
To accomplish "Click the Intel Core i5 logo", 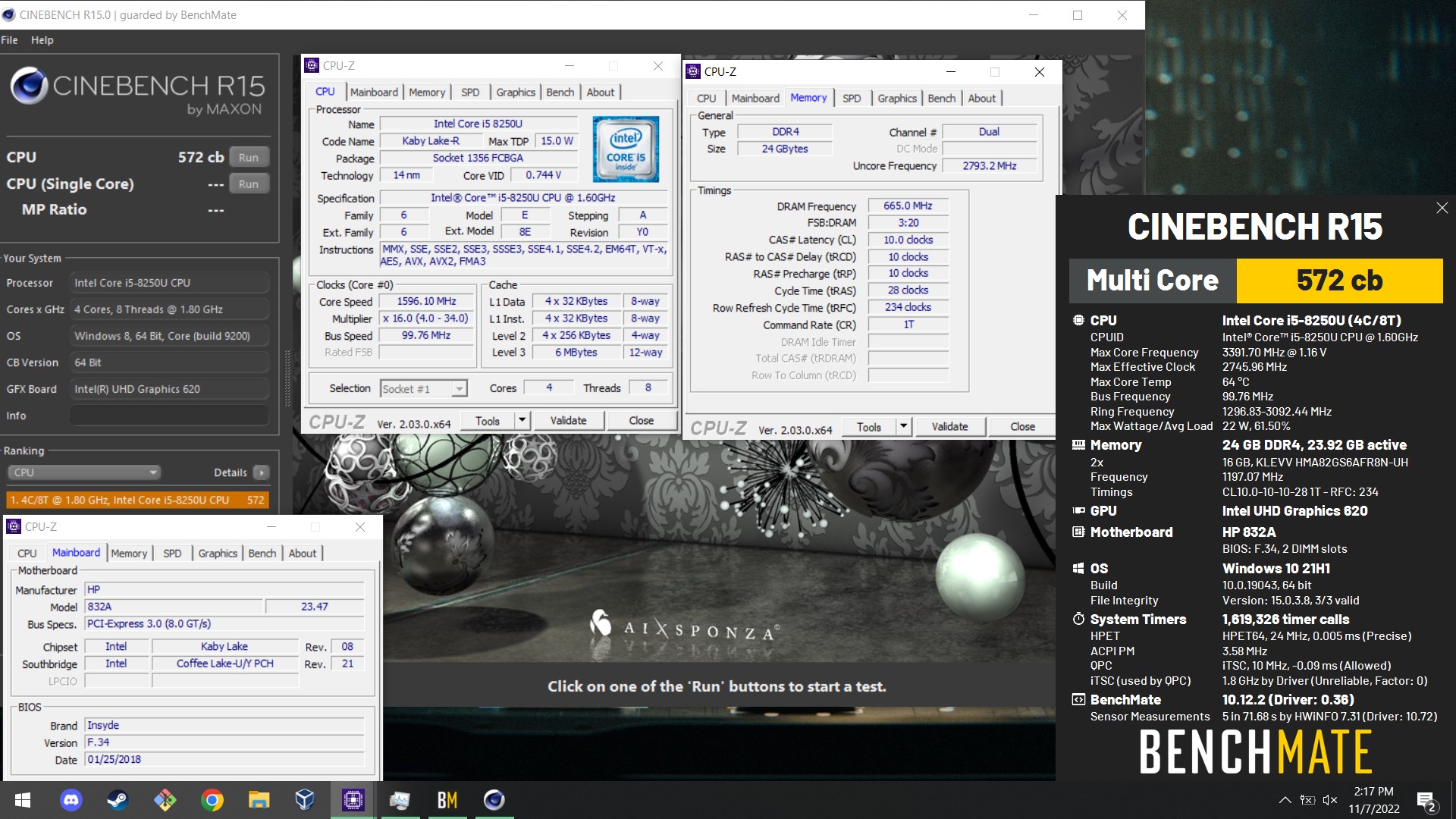I will click(626, 149).
